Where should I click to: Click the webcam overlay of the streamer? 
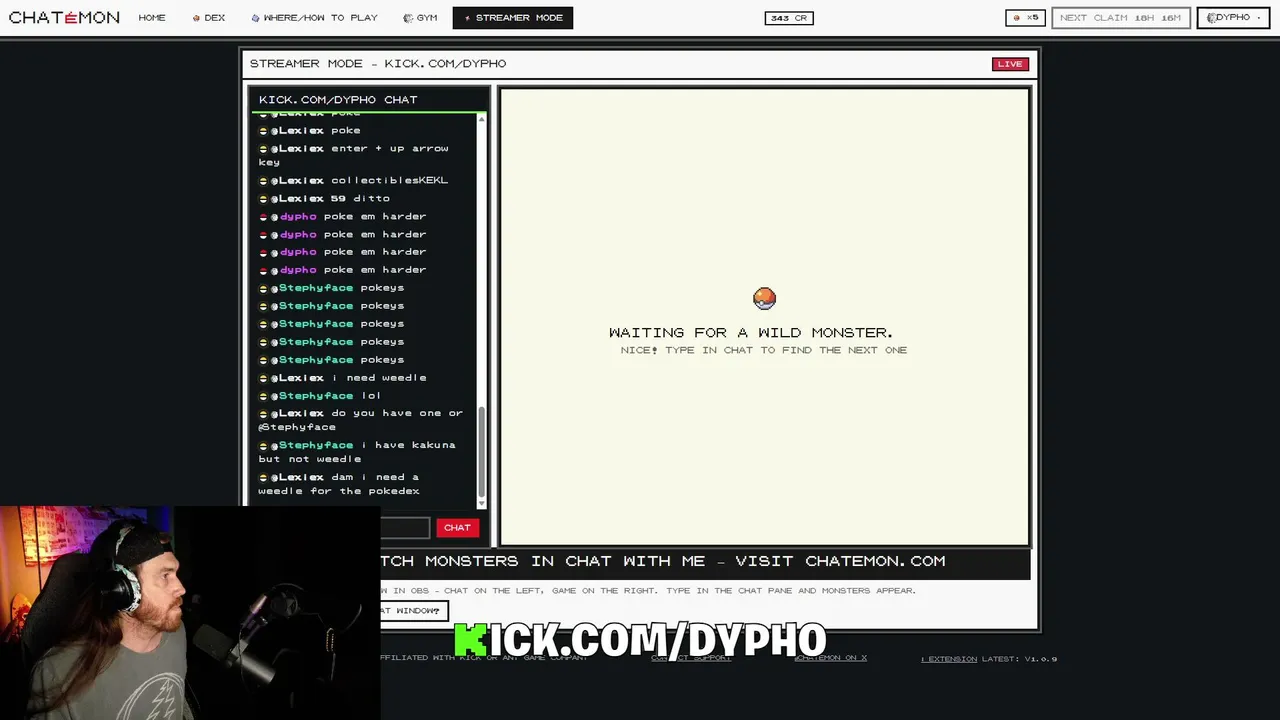pos(190,613)
